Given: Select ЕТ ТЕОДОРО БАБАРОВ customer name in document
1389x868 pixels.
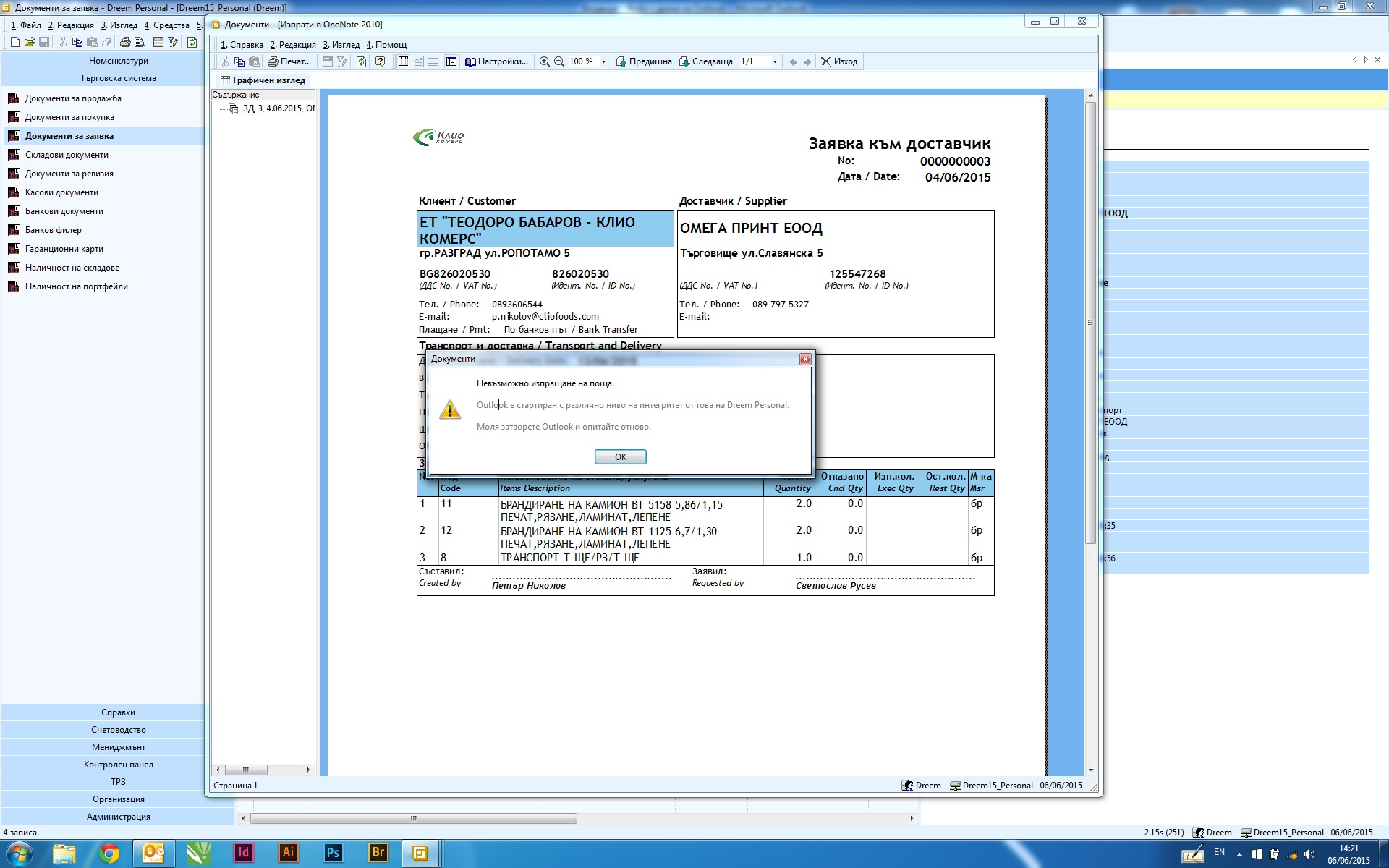Looking at the screenshot, I should (x=545, y=230).
